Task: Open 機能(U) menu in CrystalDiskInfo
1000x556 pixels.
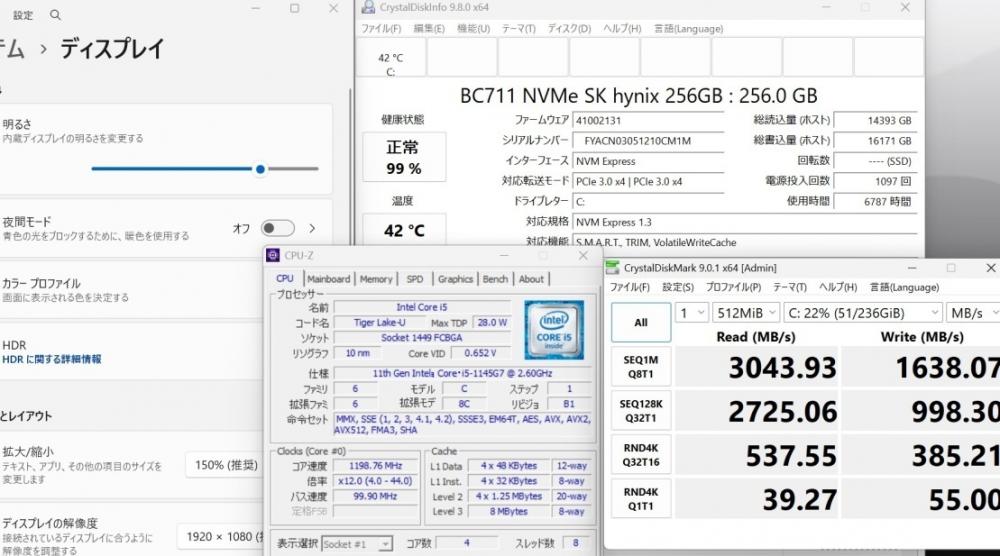Action: coord(473,29)
